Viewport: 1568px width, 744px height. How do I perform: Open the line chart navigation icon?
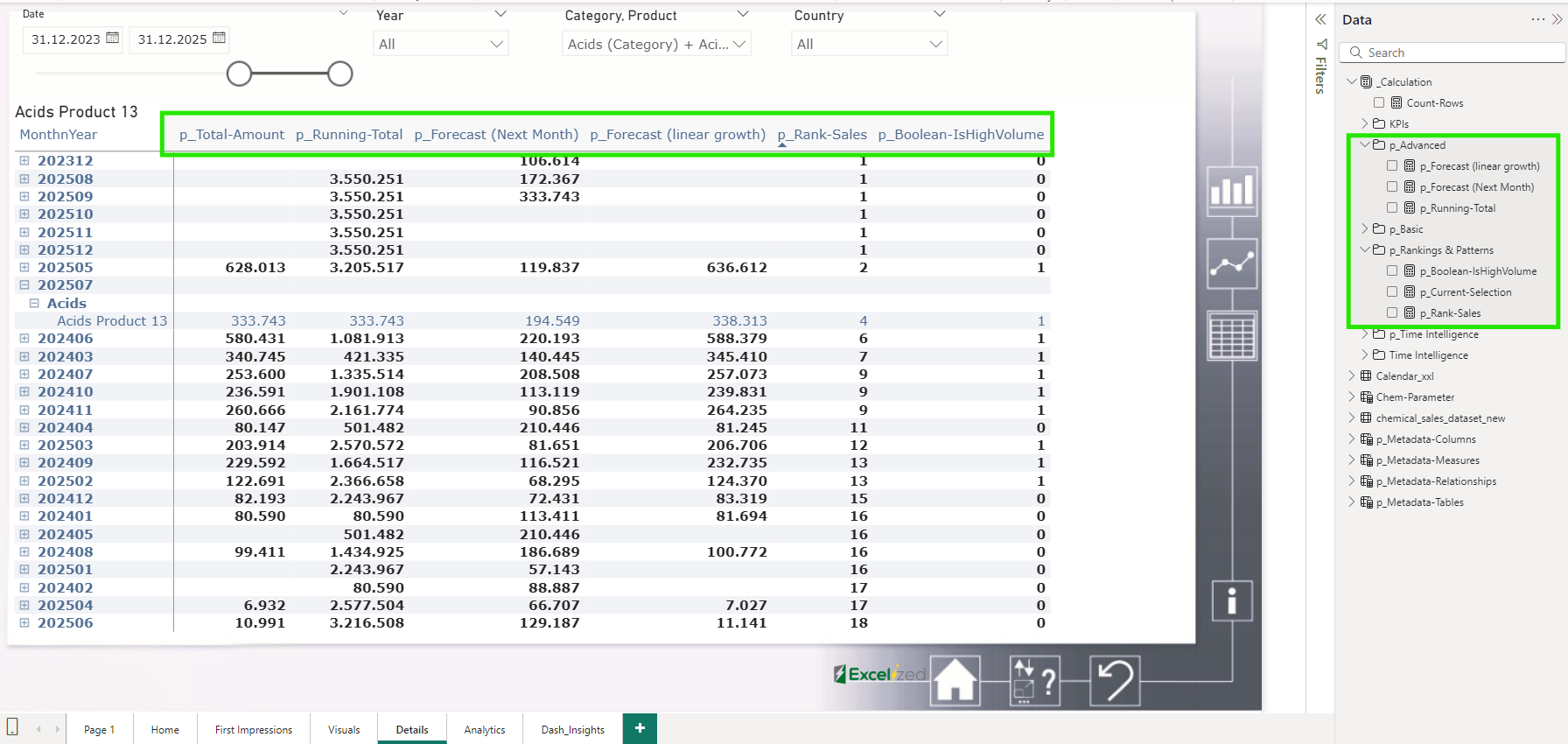pos(1232,263)
